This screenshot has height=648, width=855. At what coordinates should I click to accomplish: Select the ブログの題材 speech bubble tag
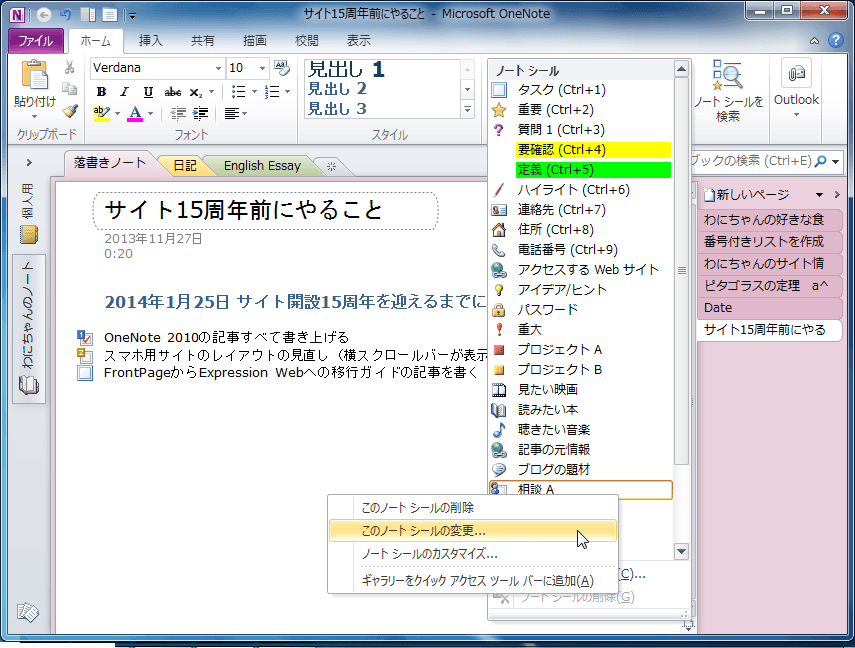click(x=581, y=470)
